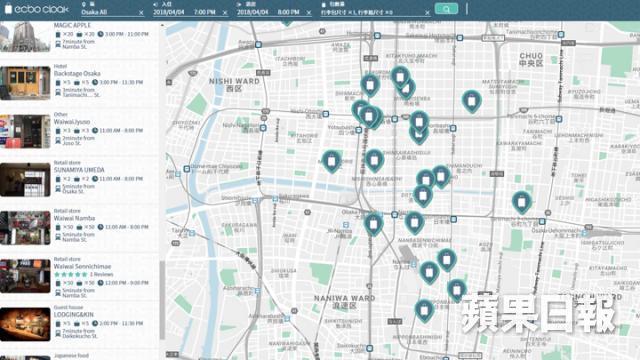Clear the Osaka All location field

(141, 13)
